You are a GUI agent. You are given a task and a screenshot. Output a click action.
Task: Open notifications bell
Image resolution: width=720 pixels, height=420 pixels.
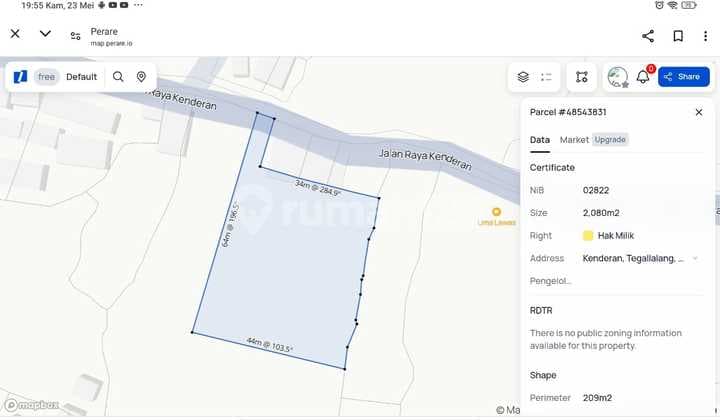(x=643, y=77)
